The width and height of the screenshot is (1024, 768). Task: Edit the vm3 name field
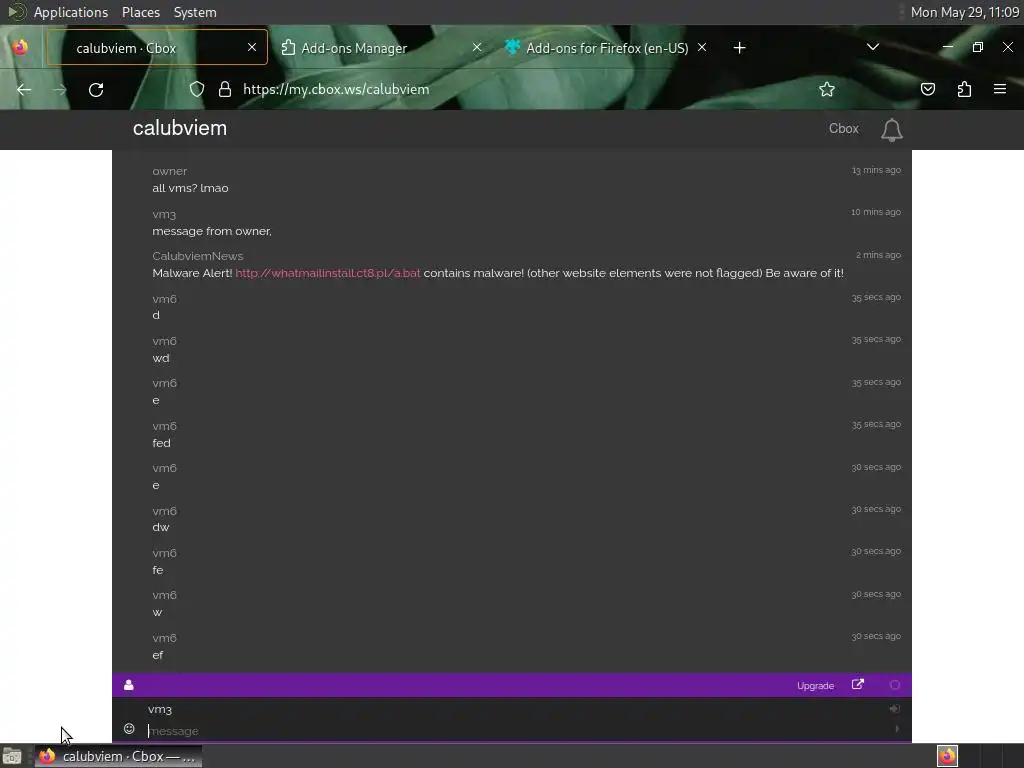click(x=513, y=709)
